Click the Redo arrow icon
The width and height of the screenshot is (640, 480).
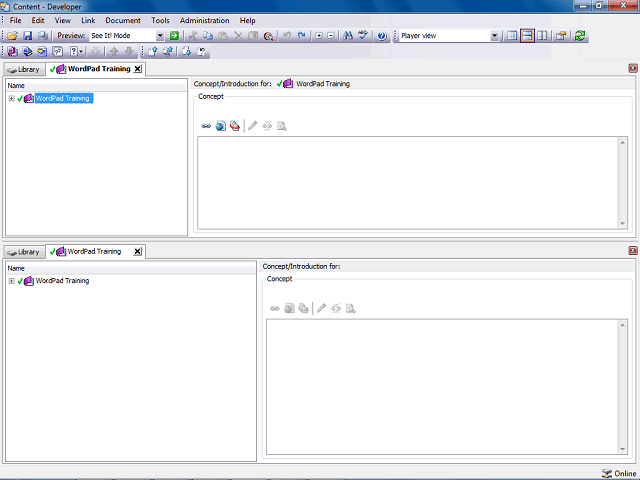click(x=302, y=36)
